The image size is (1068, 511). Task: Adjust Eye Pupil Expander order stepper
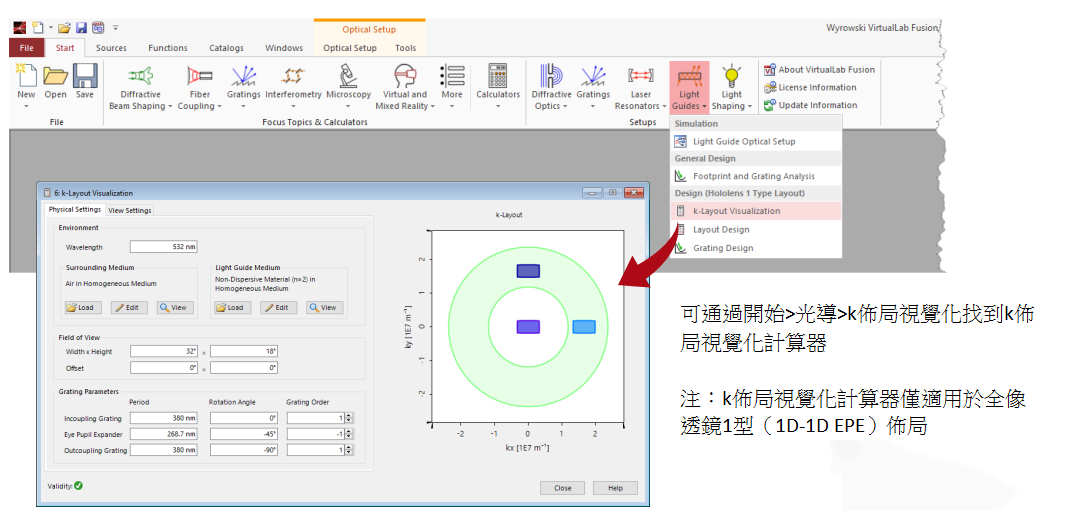point(349,434)
